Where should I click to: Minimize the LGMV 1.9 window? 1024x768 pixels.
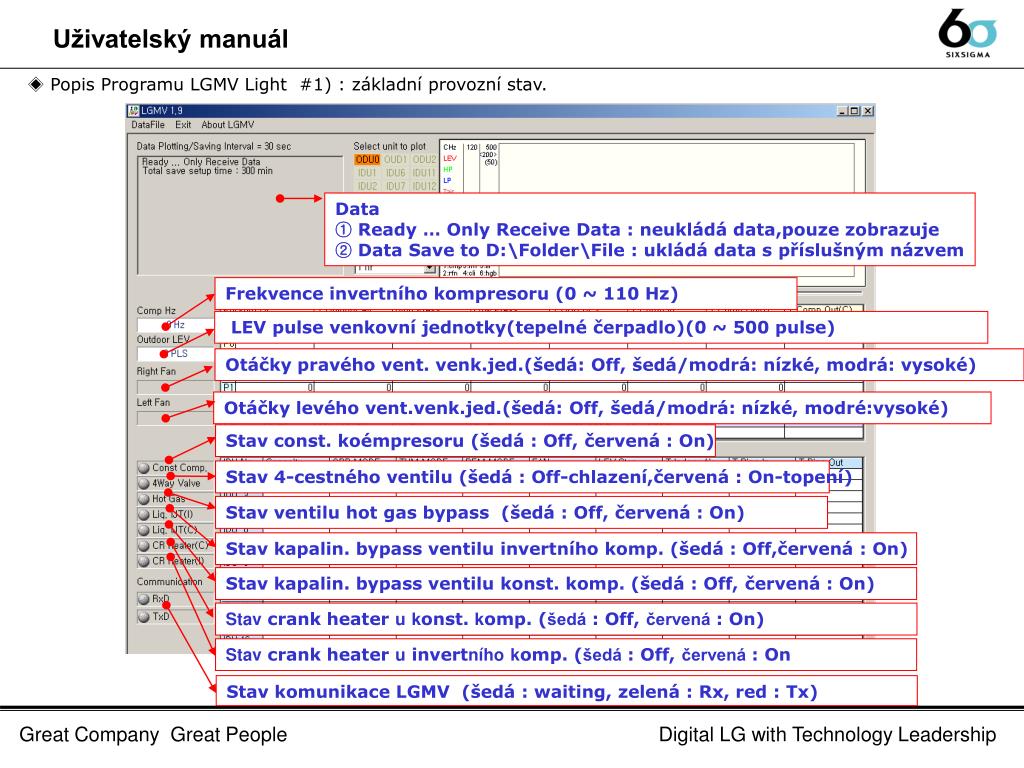(x=842, y=111)
